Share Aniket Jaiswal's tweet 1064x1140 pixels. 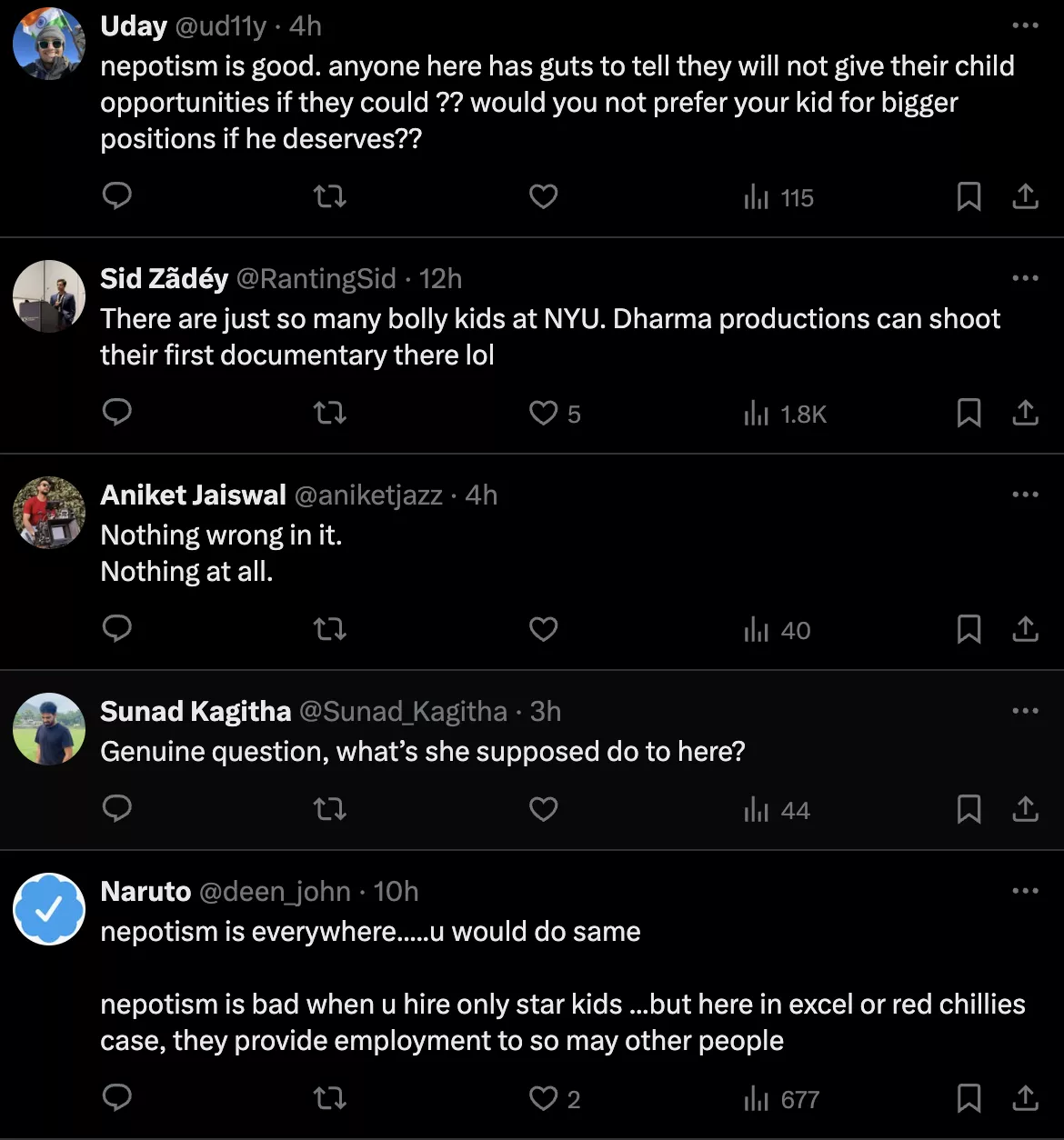[1025, 629]
